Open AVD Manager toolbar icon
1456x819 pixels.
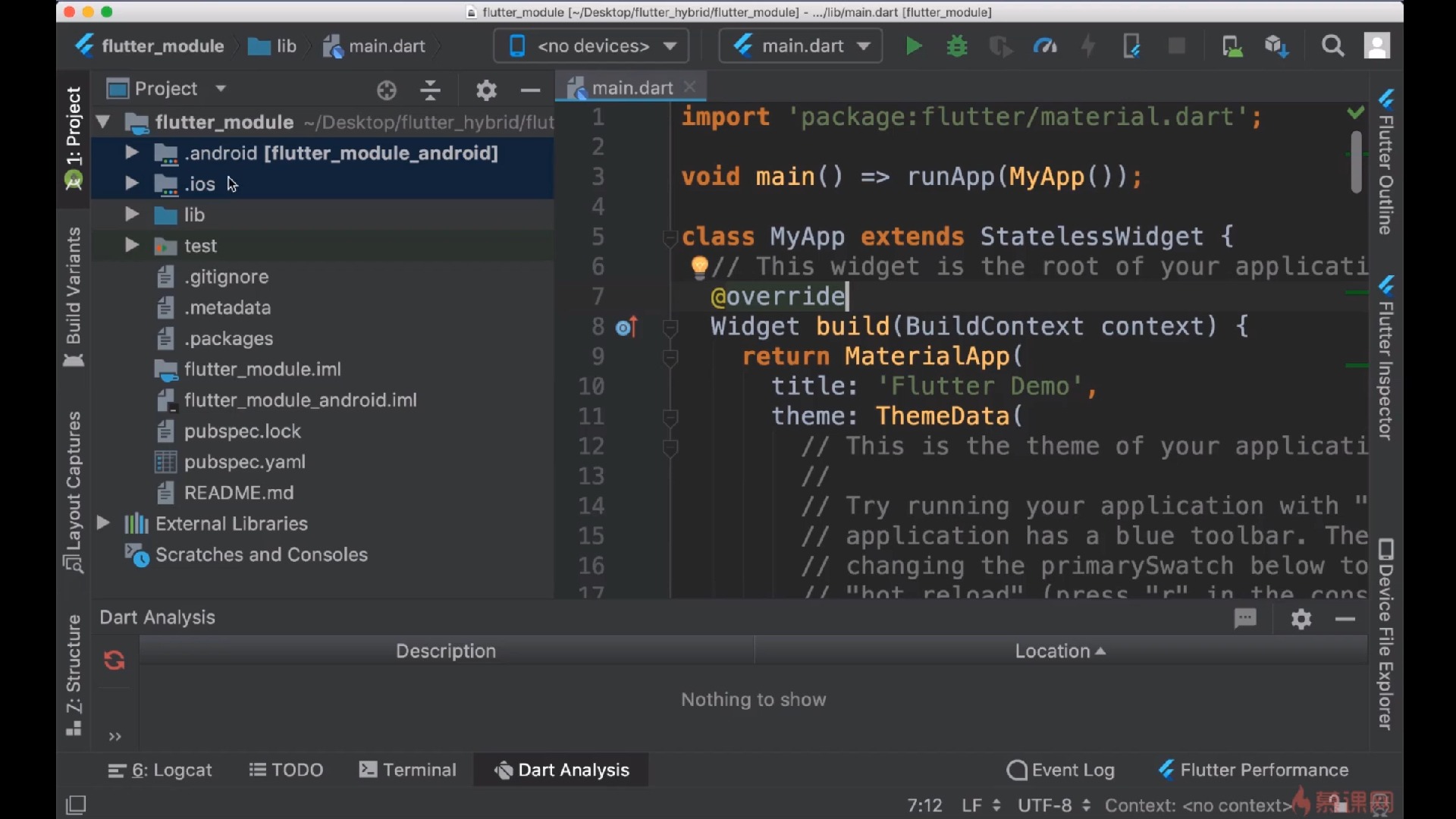click(x=1232, y=46)
